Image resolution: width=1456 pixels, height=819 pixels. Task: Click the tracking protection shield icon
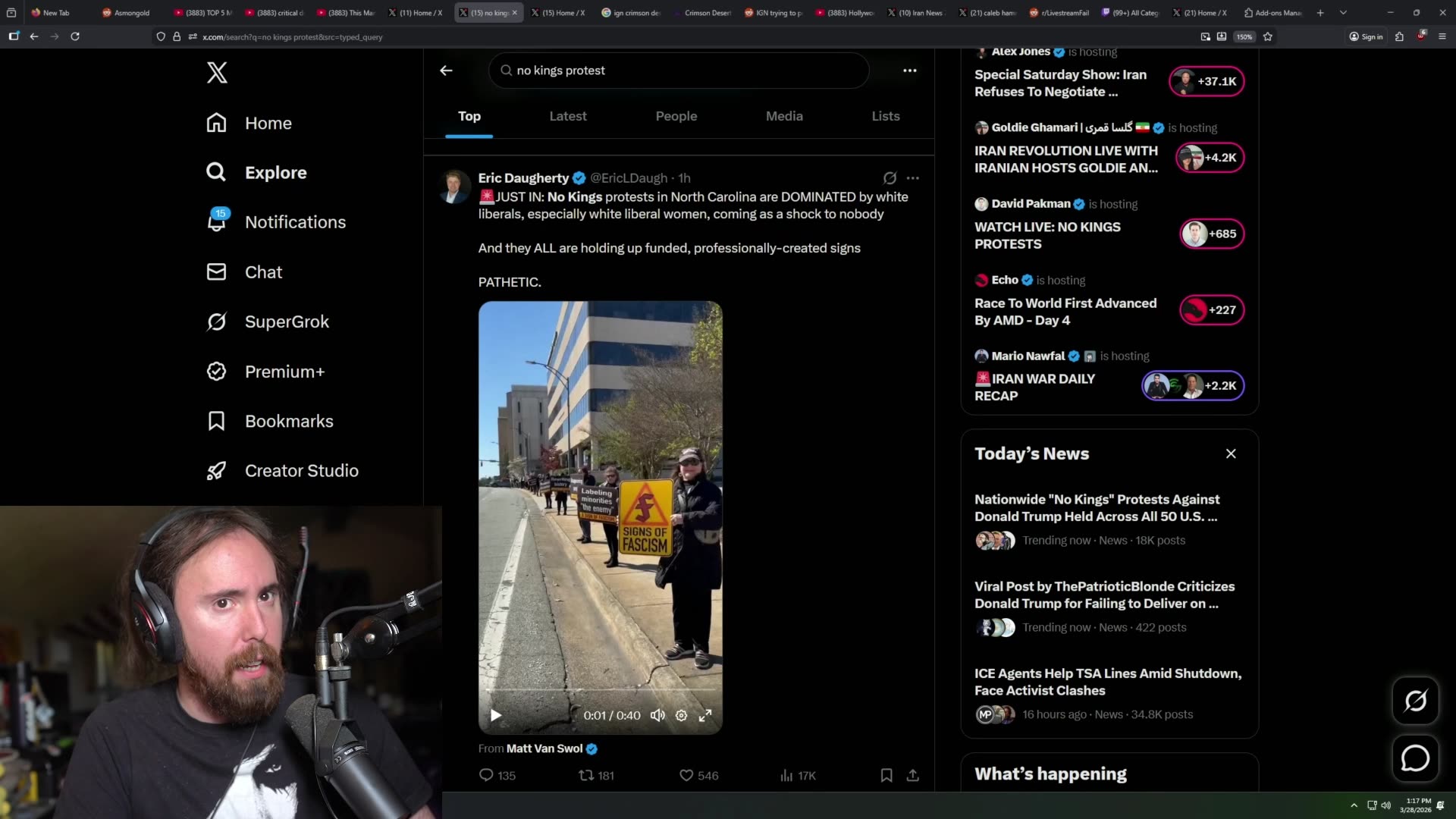click(x=161, y=36)
